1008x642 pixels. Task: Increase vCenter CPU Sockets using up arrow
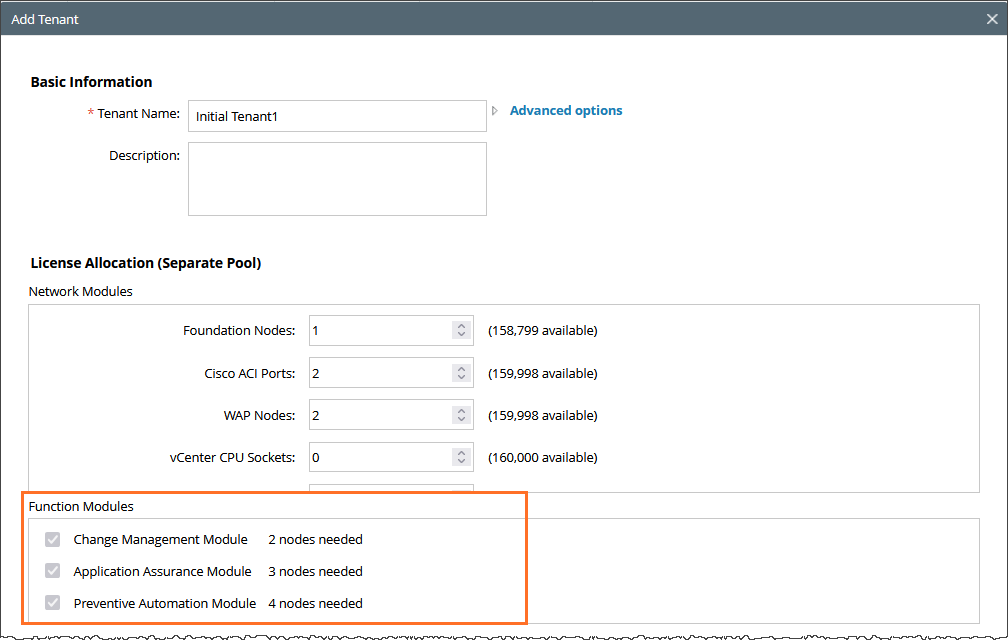pos(461,452)
